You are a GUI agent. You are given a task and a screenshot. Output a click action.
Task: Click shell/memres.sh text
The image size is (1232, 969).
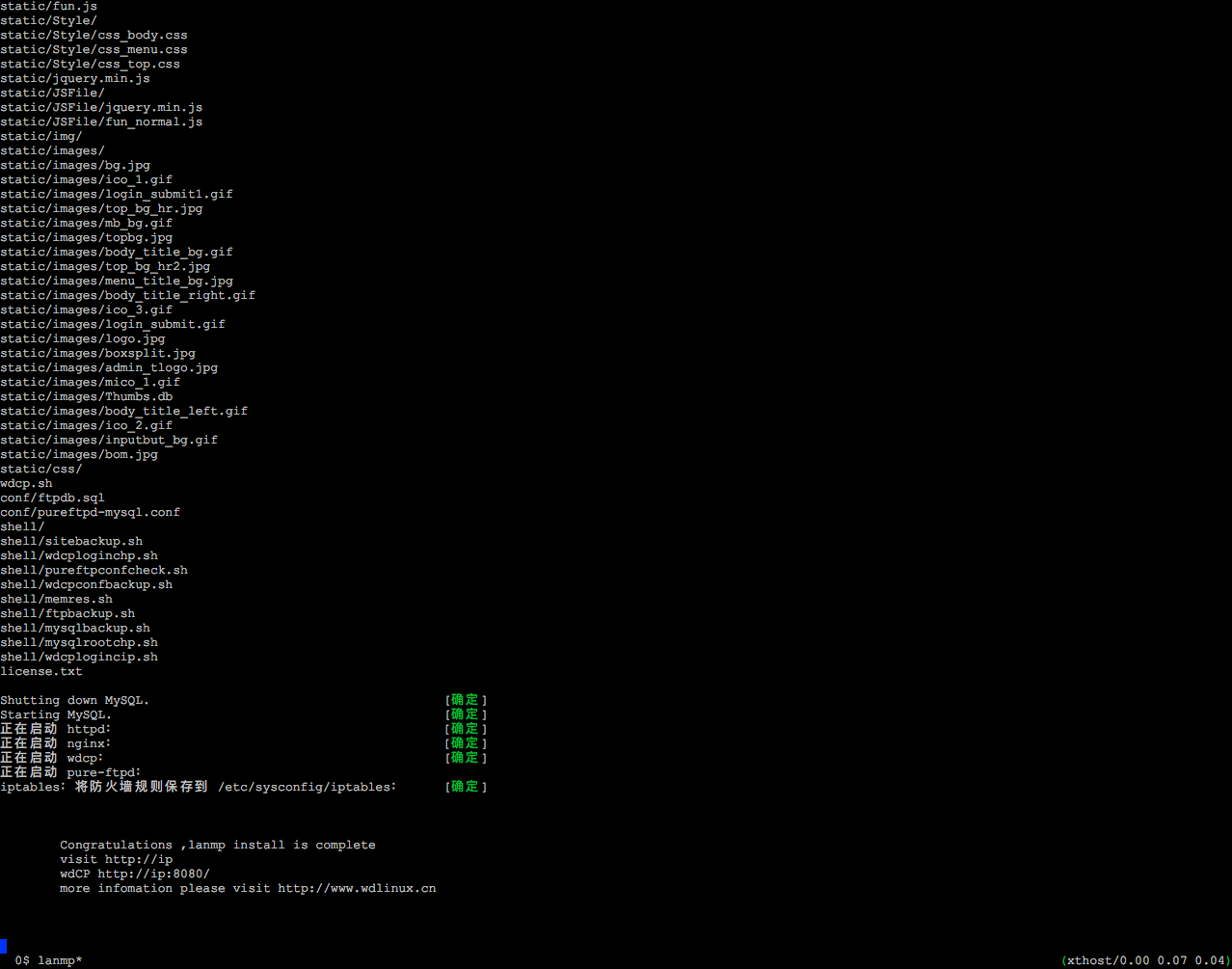(x=56, y=599)
